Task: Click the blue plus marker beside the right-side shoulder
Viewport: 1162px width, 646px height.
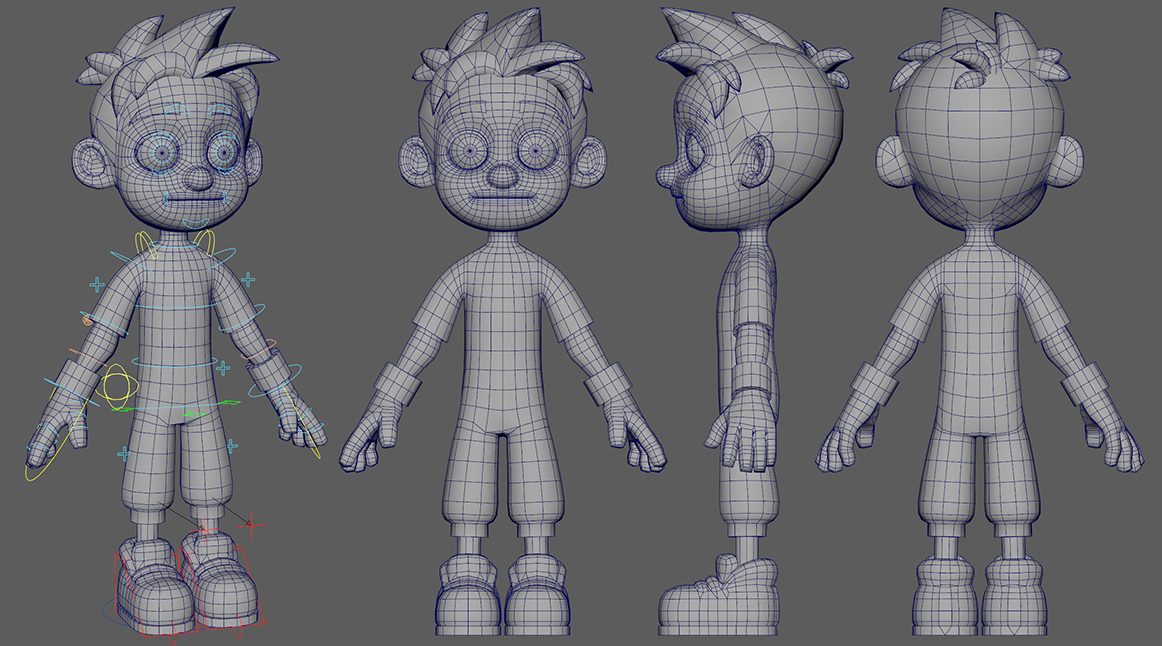Action: (x=248, y=281)
